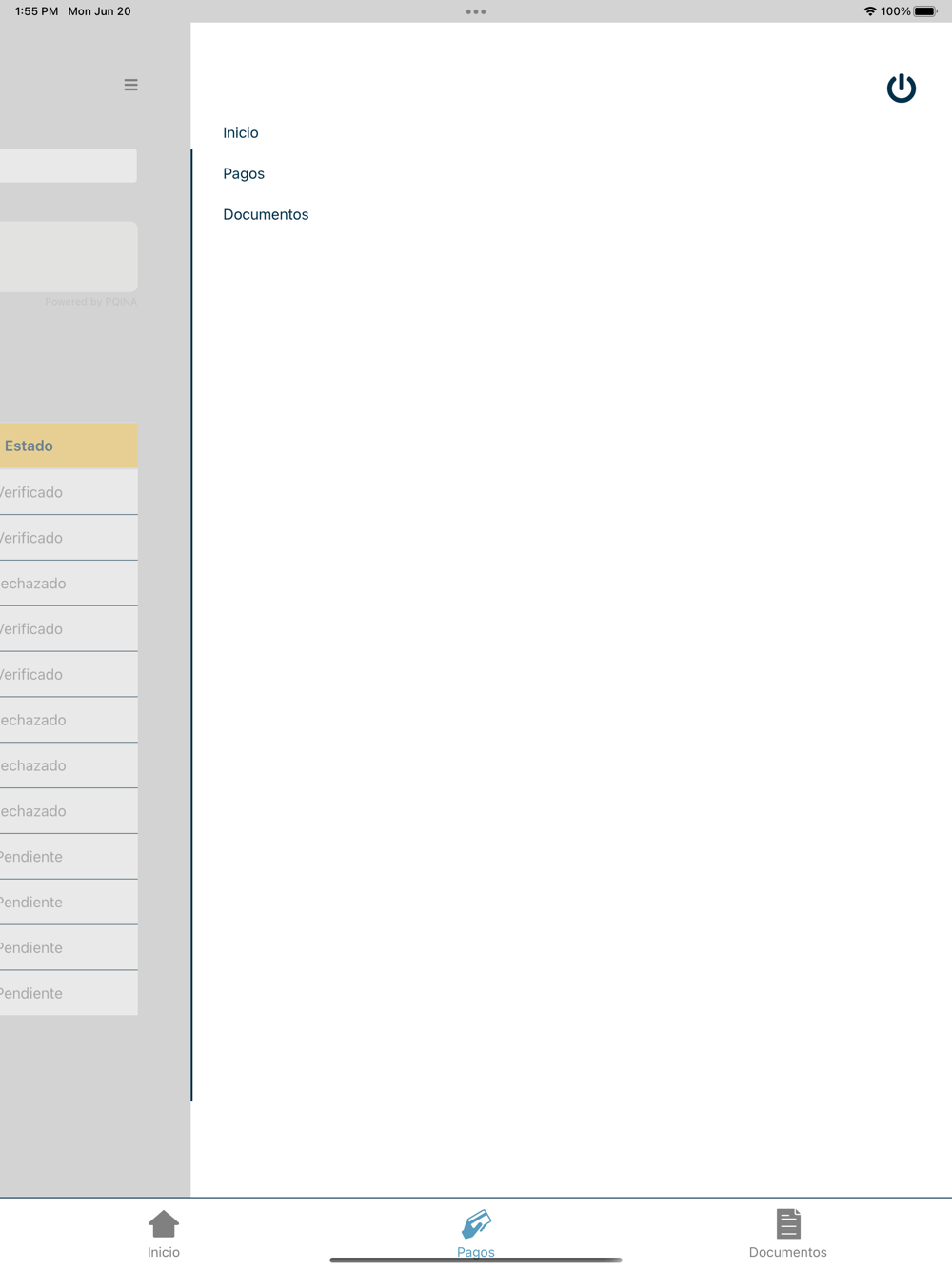Image resolution: width=952 pixels, height=1270 pixels.
Task: Select Pagos in side menu
Action: tap(244, 173)
